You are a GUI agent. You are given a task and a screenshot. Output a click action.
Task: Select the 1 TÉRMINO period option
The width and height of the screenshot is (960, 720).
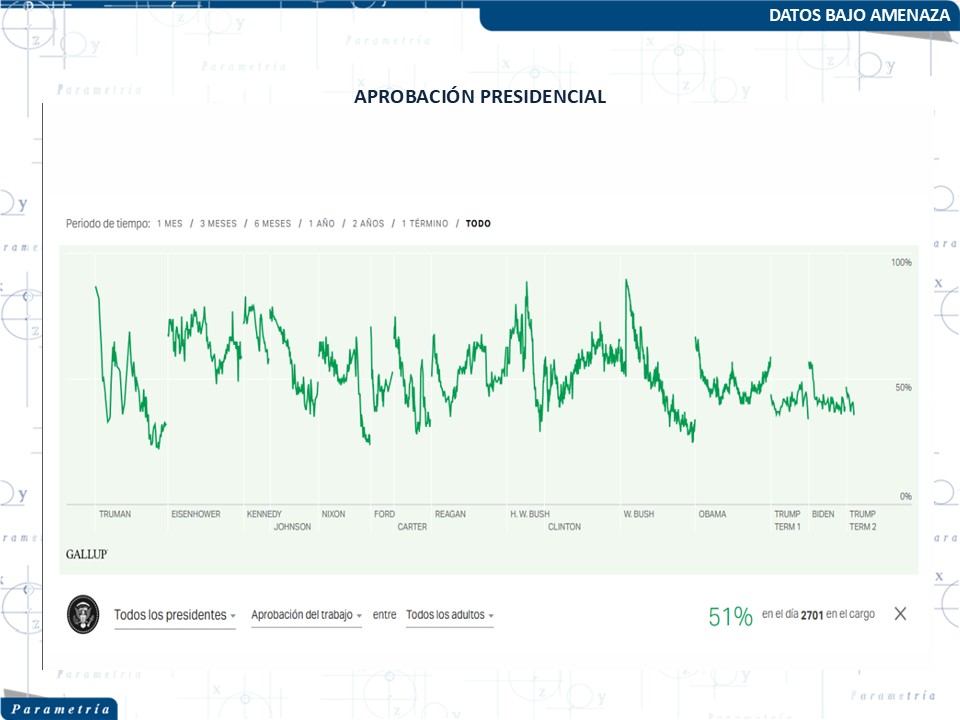click(x=425, y=224)
